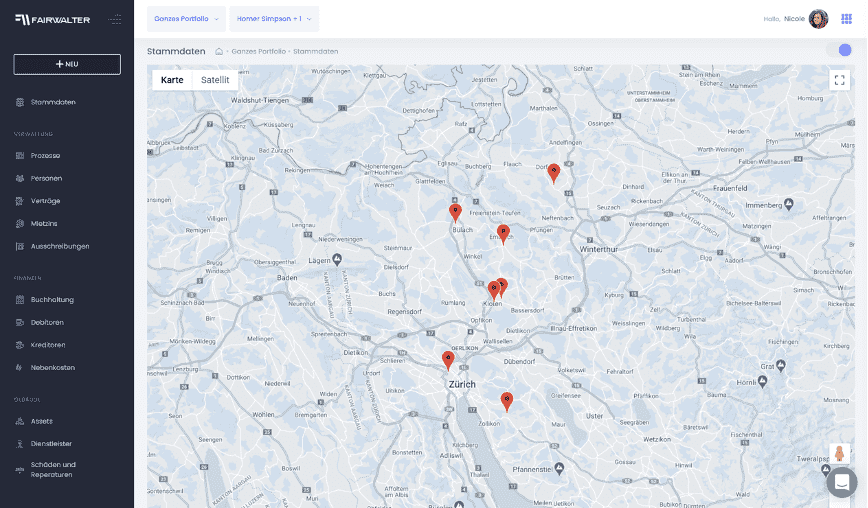The image size is (868, 508).
Task: Create a new item with NEU button
Action: point(67,64)
